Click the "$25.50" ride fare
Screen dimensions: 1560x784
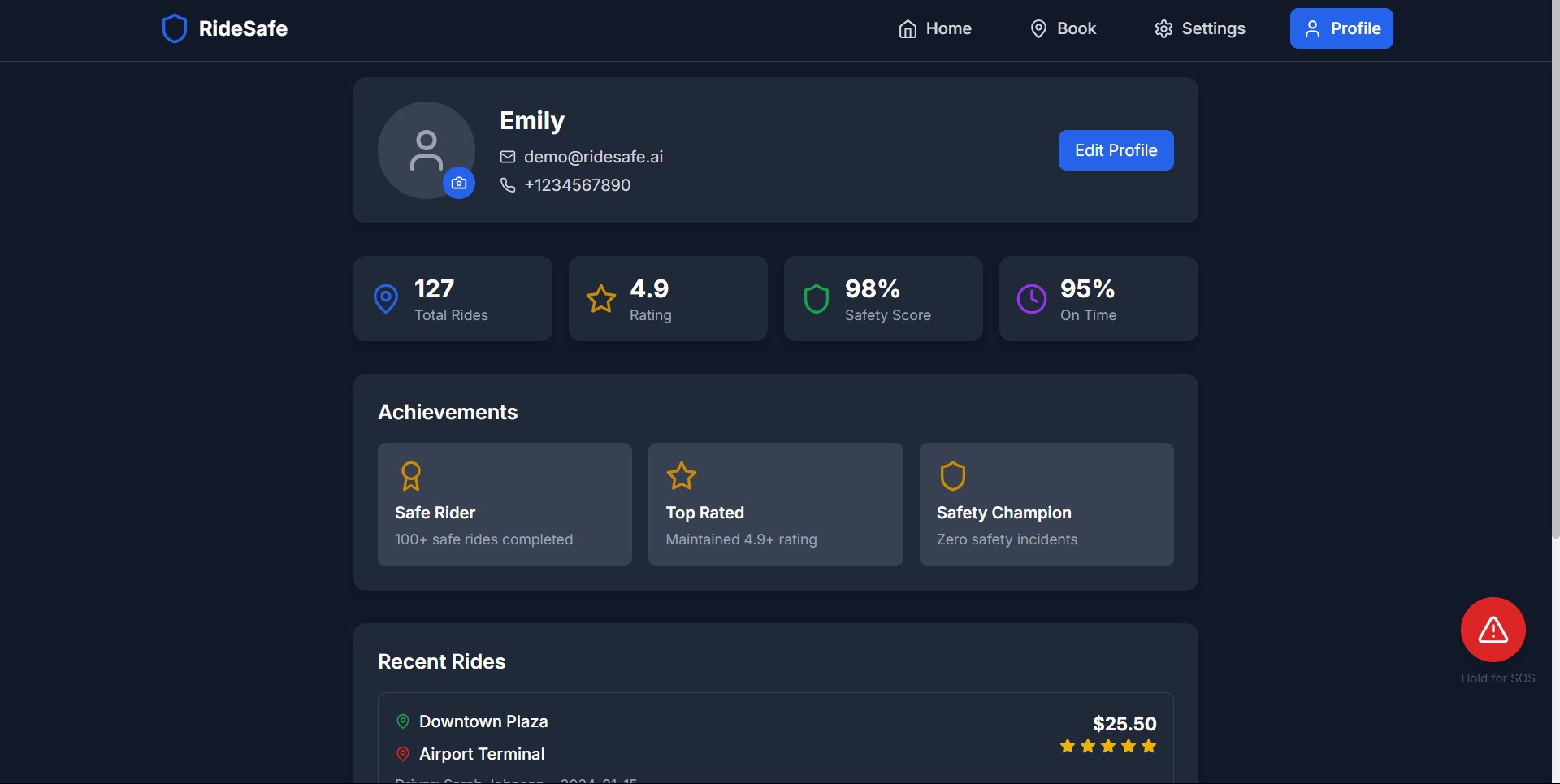tap(1124, 724)
